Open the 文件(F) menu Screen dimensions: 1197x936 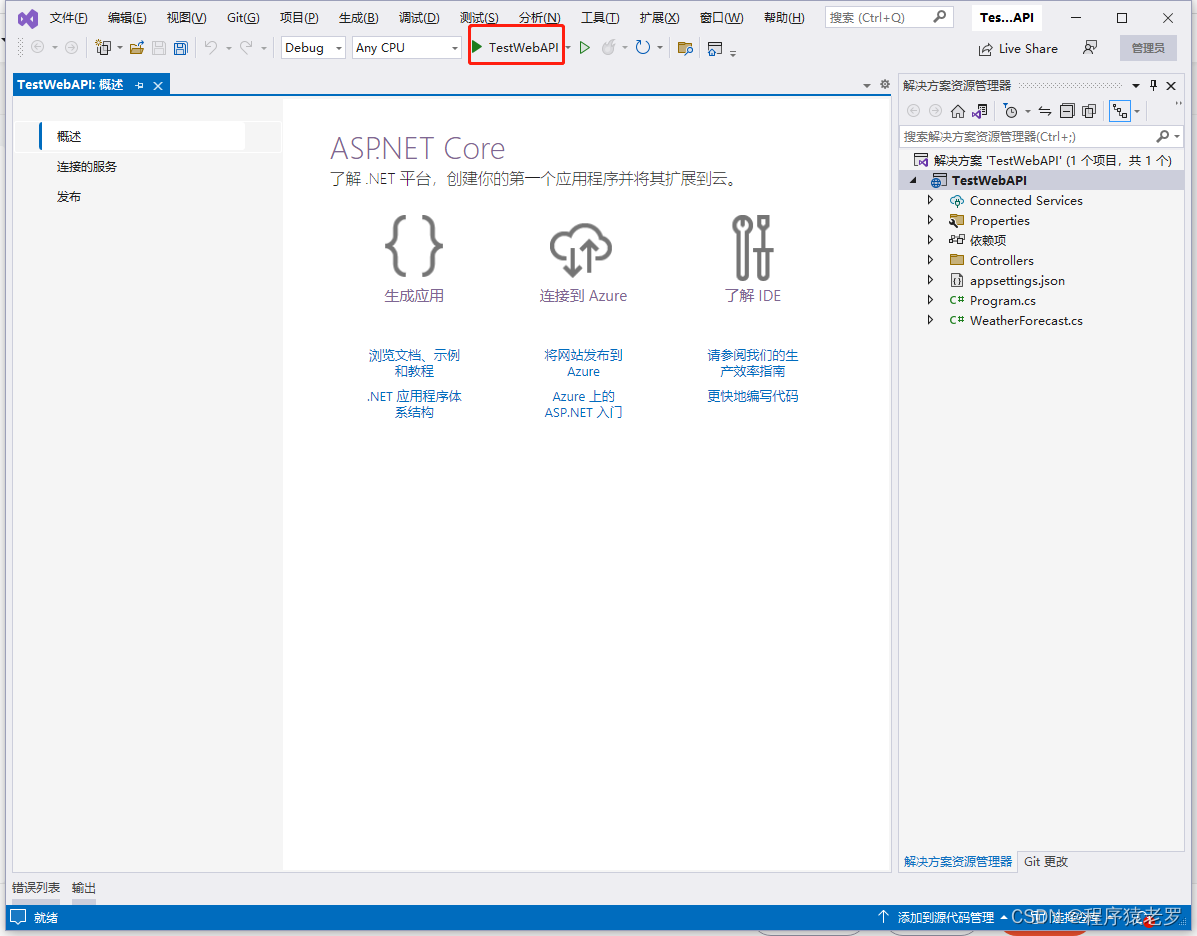69,18
